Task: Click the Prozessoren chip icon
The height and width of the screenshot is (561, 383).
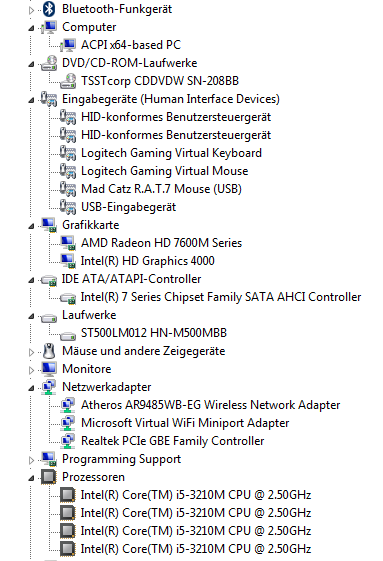Action: tap(49, 477)
